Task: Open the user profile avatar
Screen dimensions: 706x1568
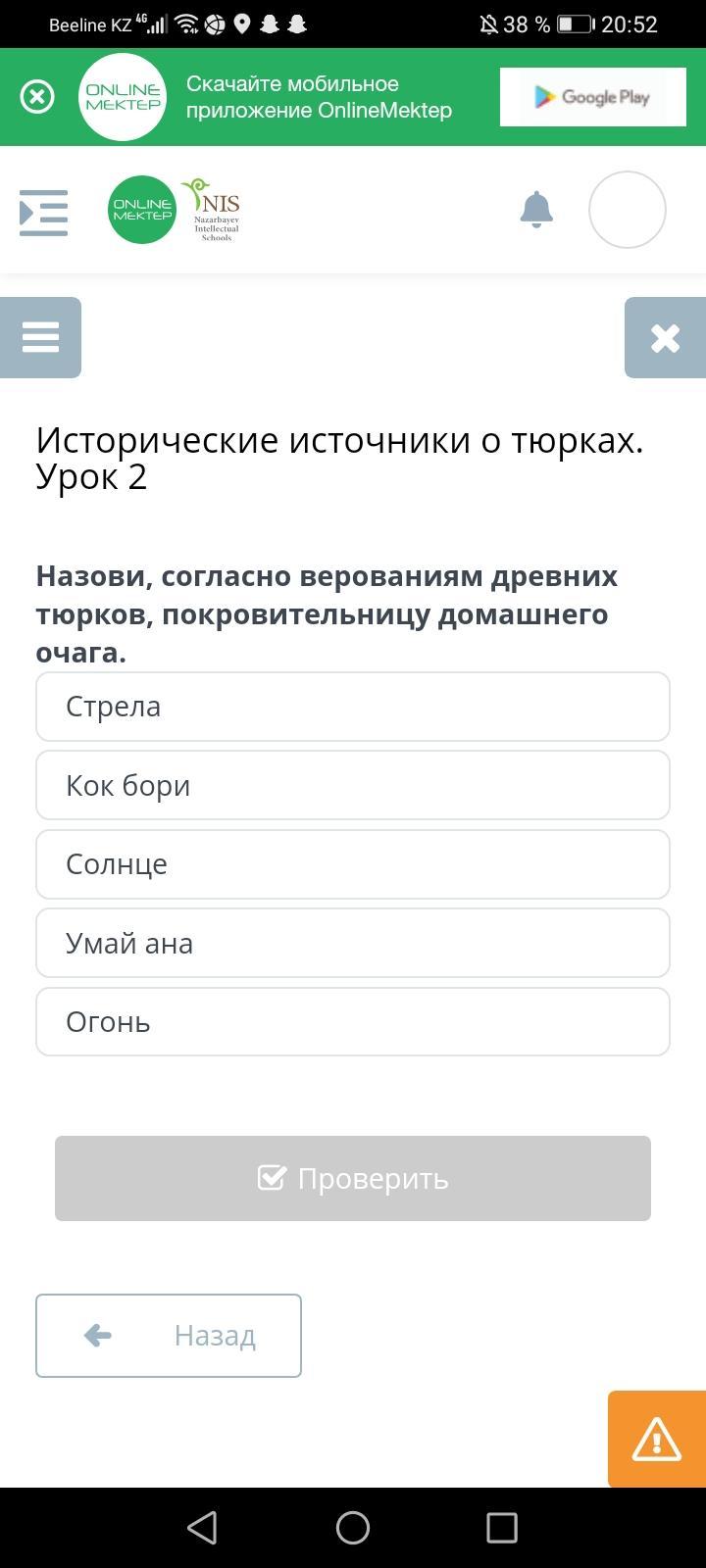Action: tap(627, 210)
